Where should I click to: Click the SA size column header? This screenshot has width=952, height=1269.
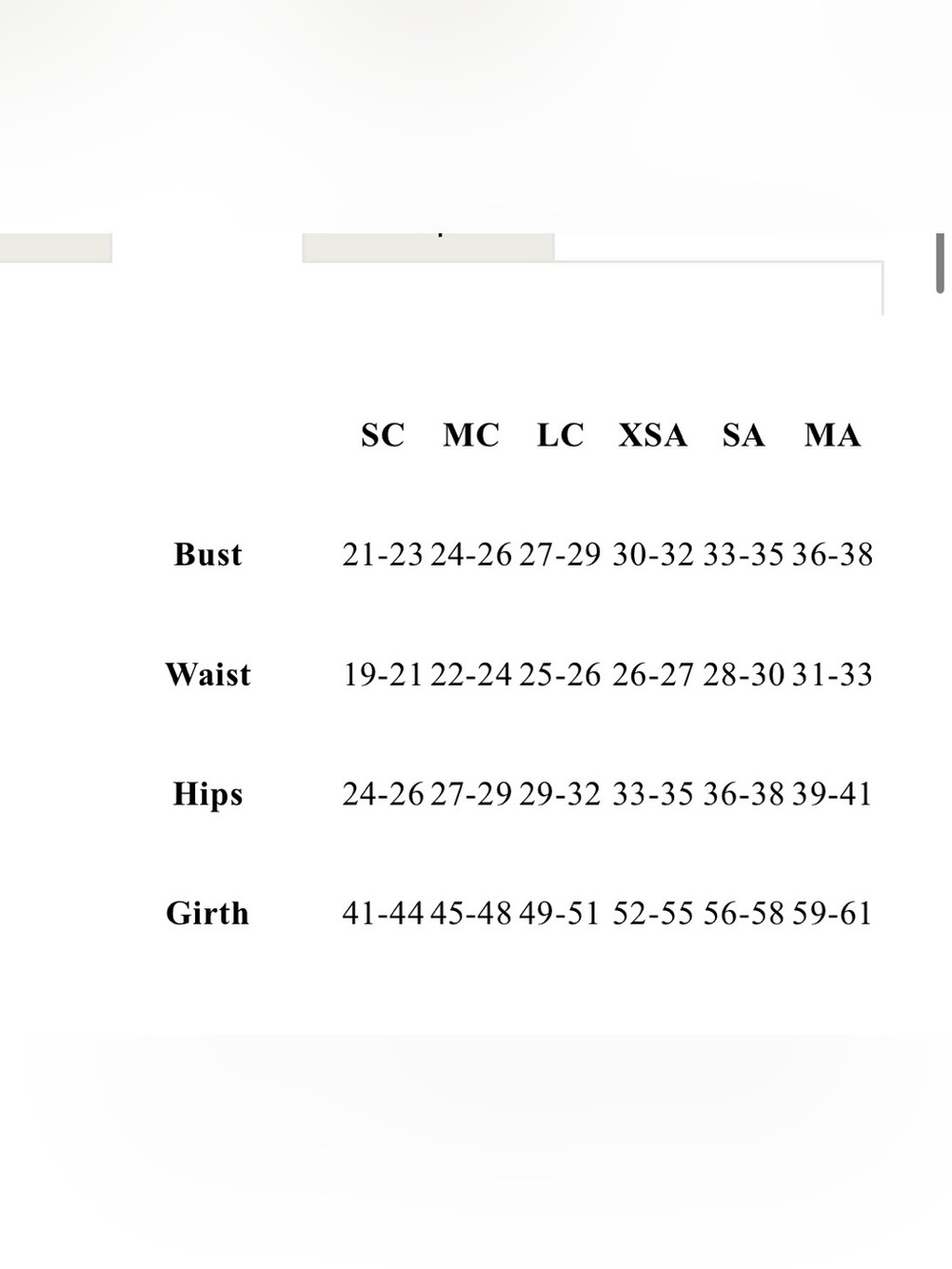click(x=744, y=435)
